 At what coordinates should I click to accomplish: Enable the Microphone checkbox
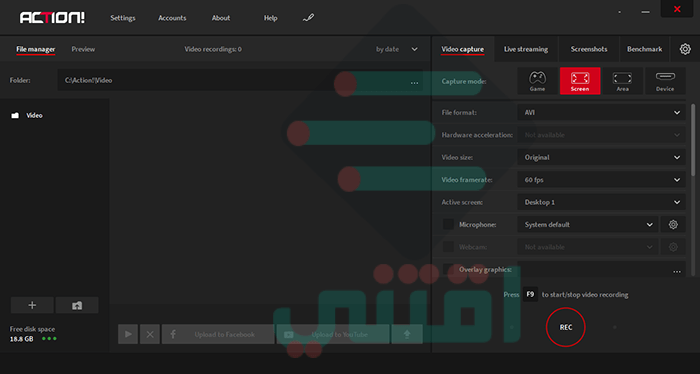coord(448,224)
